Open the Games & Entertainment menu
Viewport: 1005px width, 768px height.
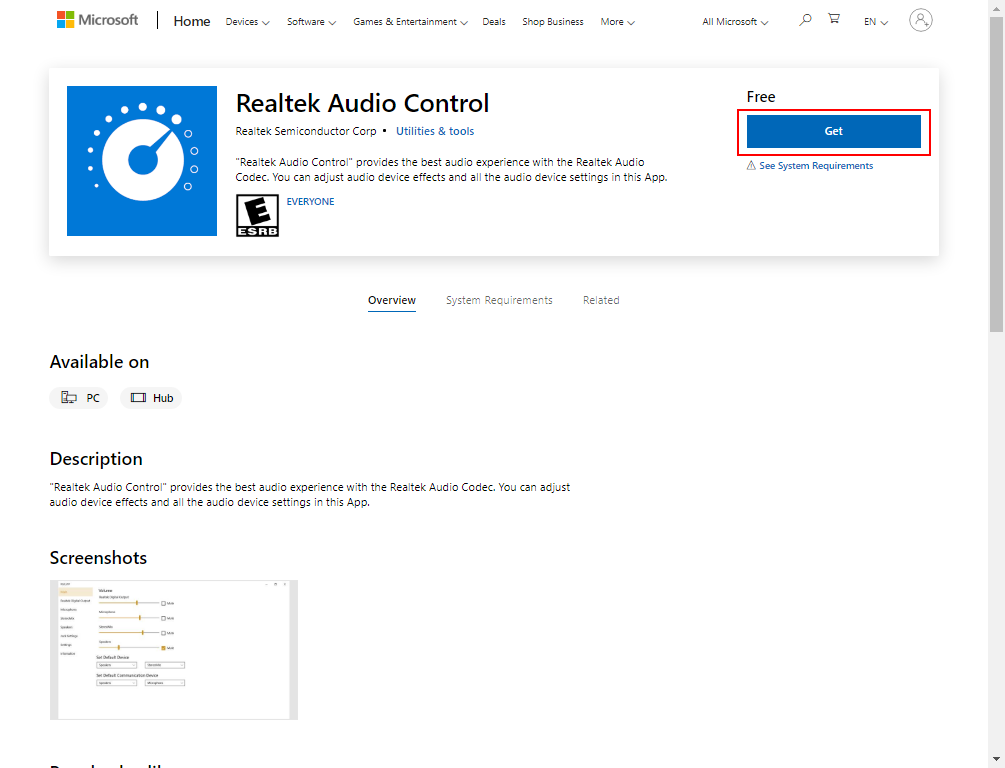(410, 21)
